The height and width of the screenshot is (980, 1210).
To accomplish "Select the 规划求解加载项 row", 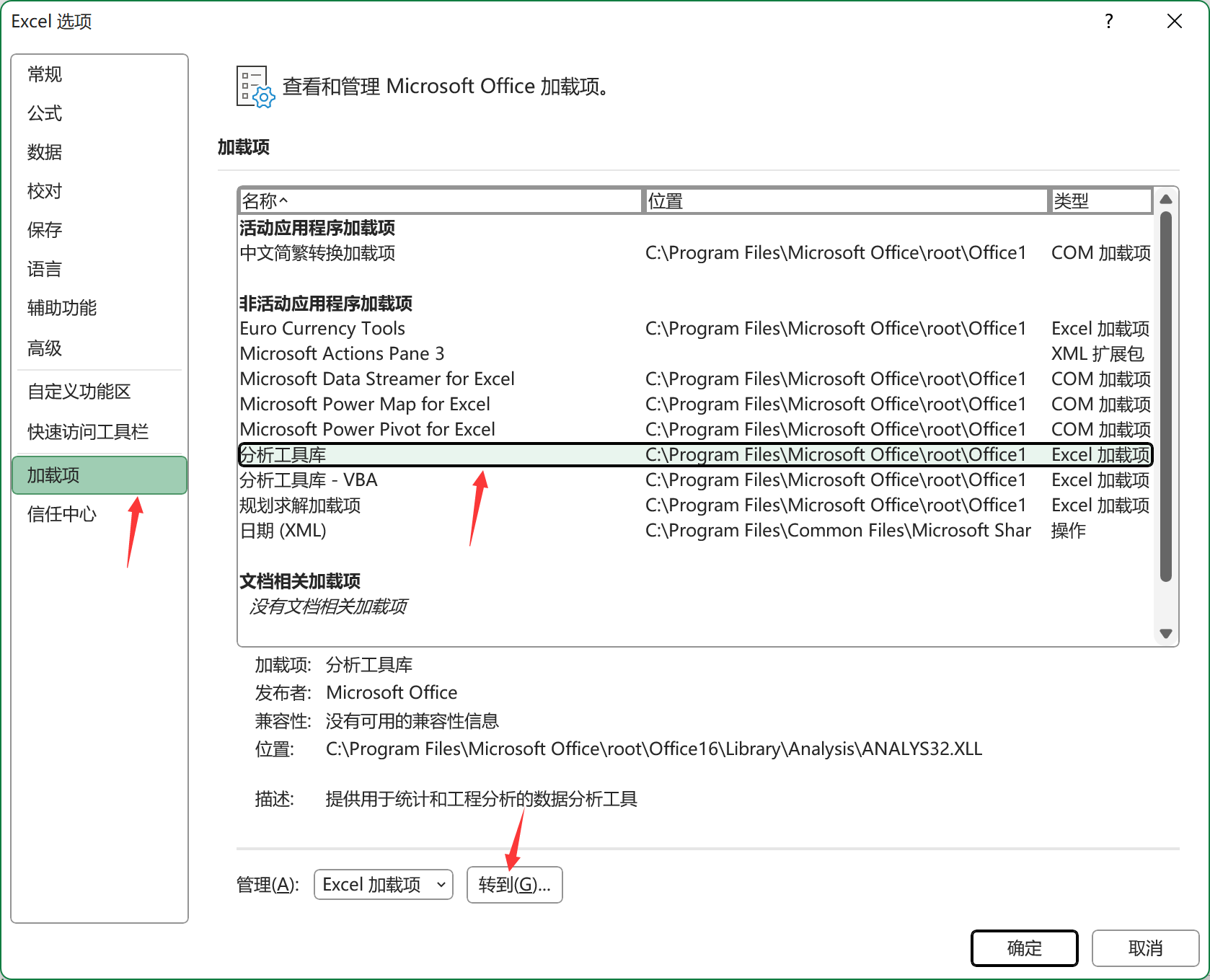I will tap(695, 506).
